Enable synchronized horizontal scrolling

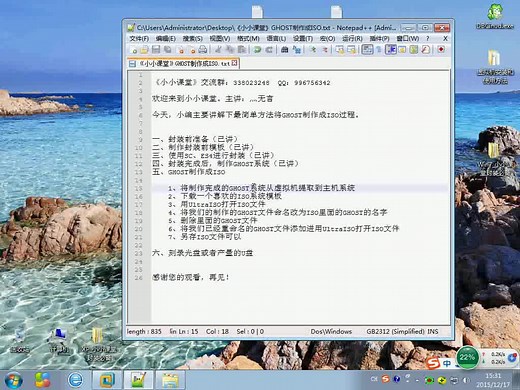[x=351, y=50]
